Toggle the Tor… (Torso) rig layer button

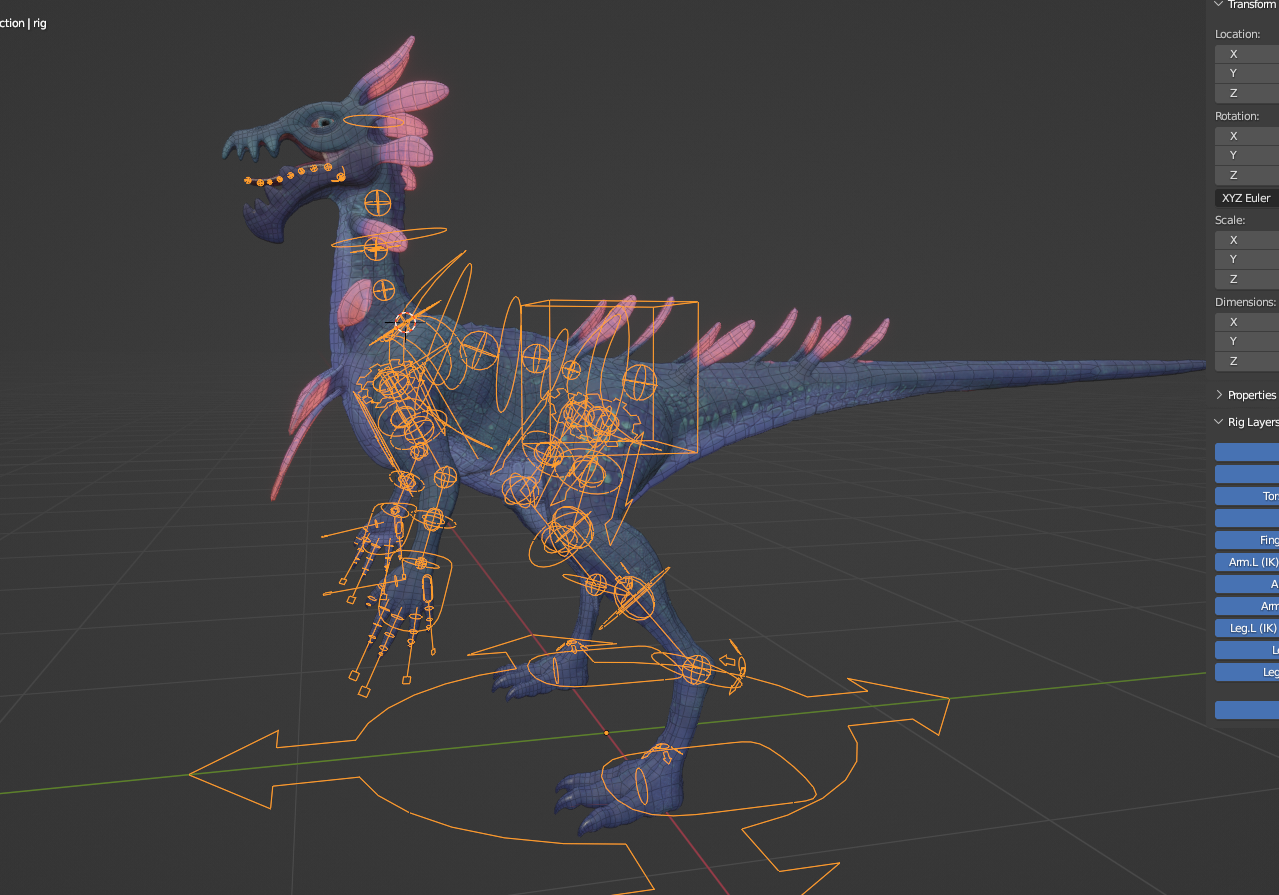pos(1247,496)
